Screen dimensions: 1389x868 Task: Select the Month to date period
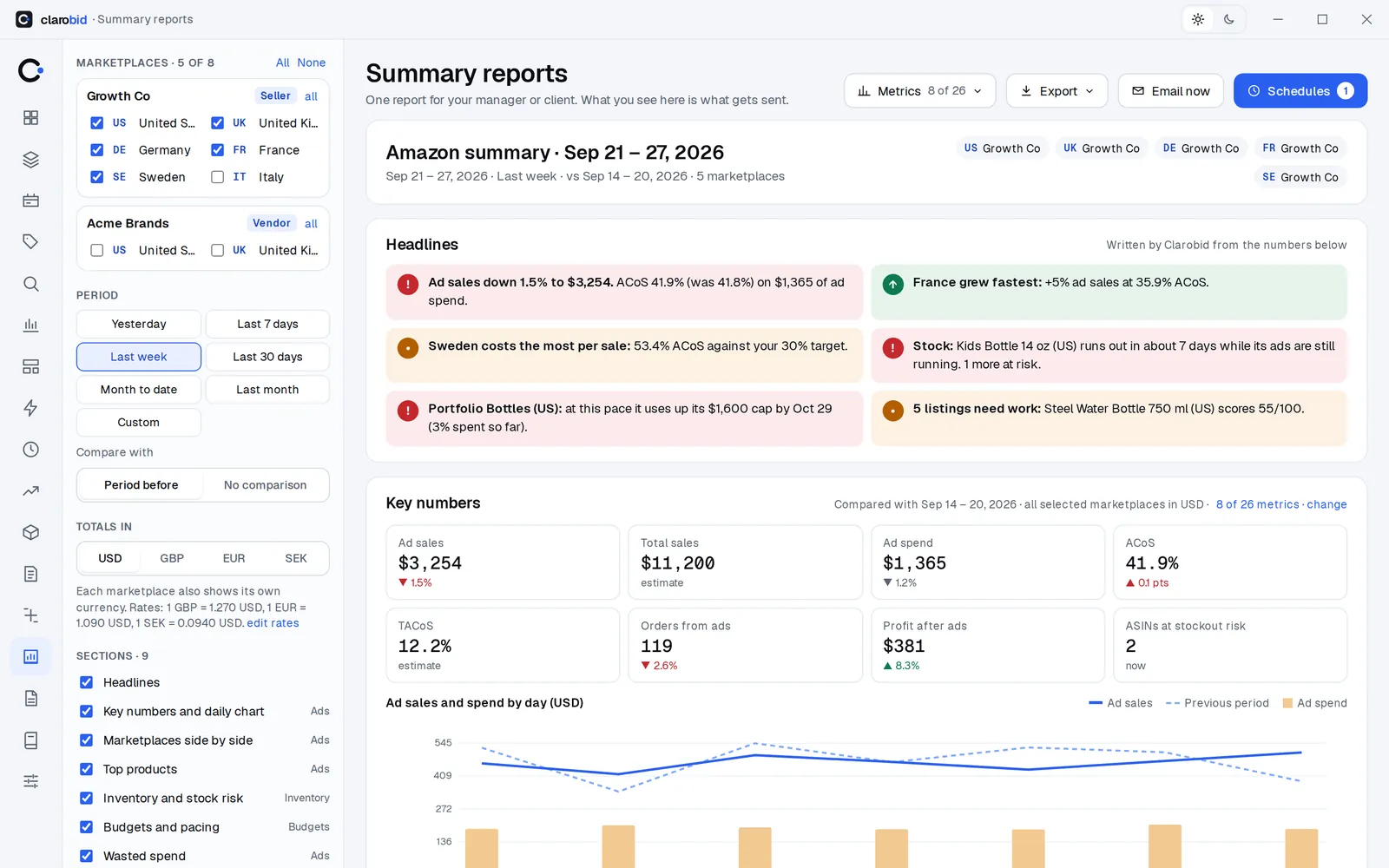pos(139,390)
